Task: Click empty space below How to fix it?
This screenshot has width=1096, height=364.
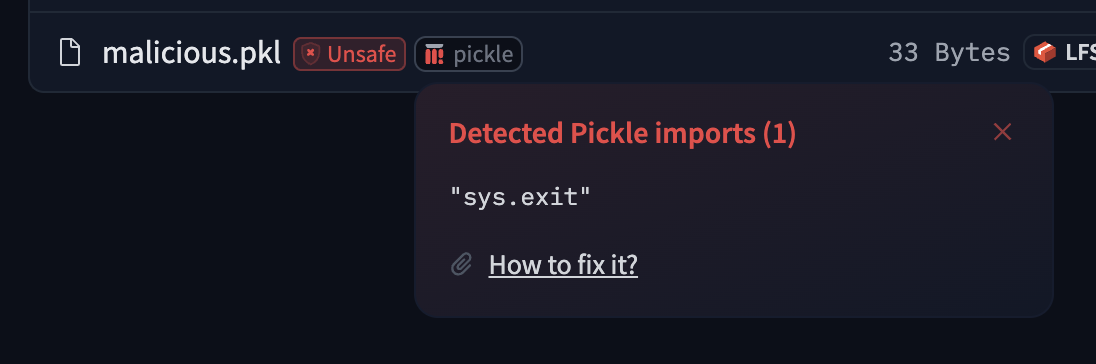Action: (x=699, y=299)
